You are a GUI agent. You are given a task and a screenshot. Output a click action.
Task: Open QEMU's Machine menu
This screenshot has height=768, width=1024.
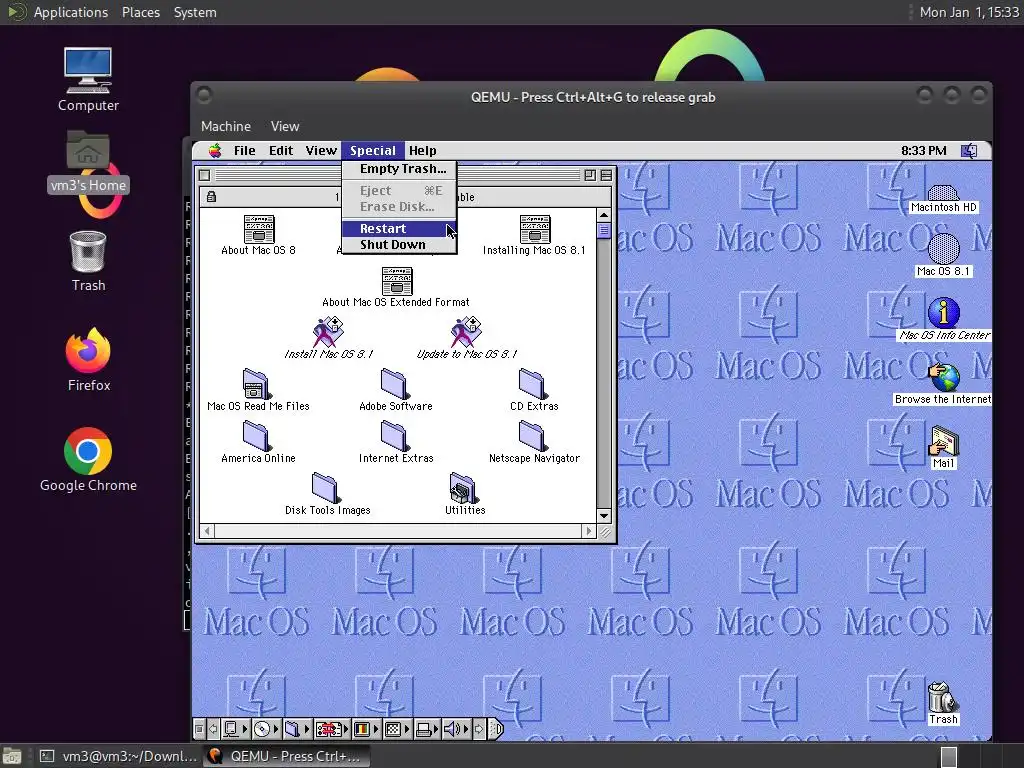tap(226, 126)
